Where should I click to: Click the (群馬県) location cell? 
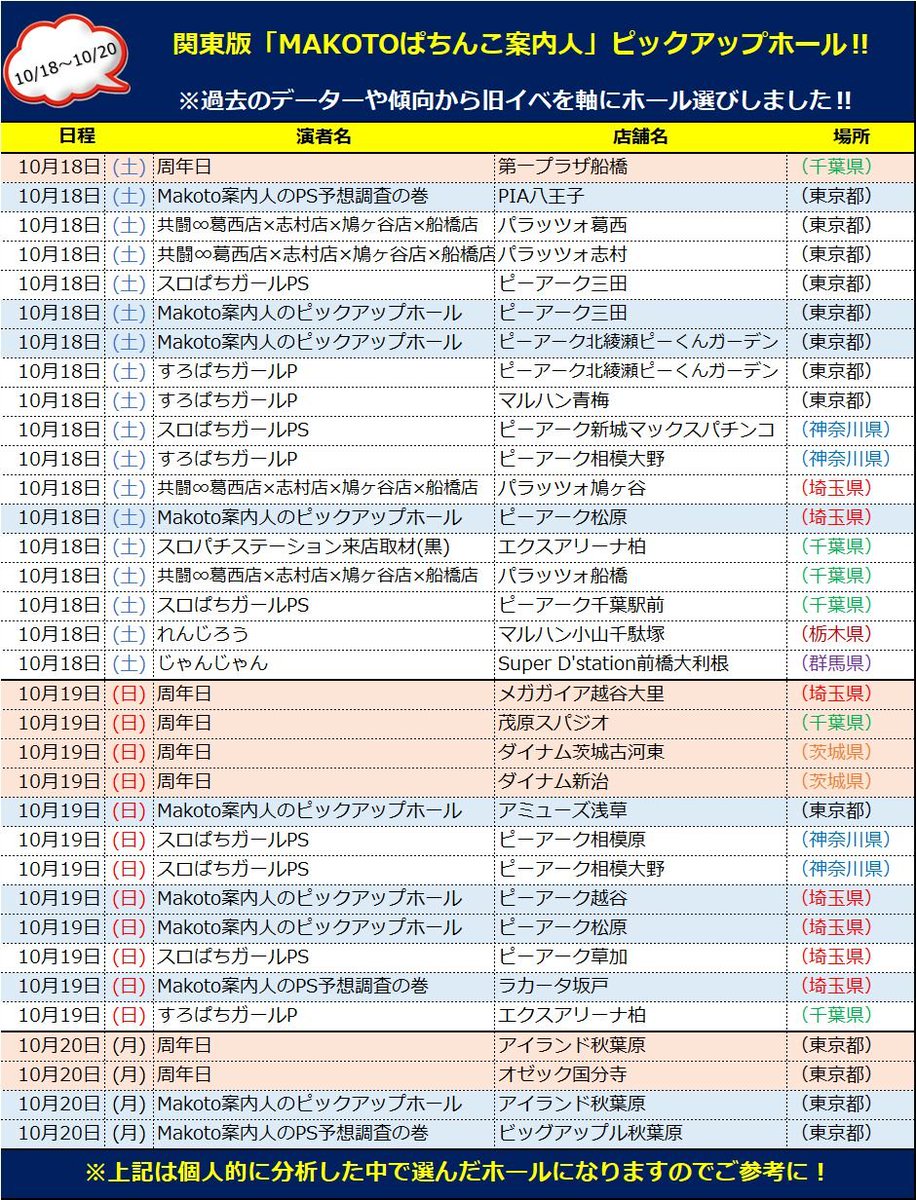pos(850,664)
